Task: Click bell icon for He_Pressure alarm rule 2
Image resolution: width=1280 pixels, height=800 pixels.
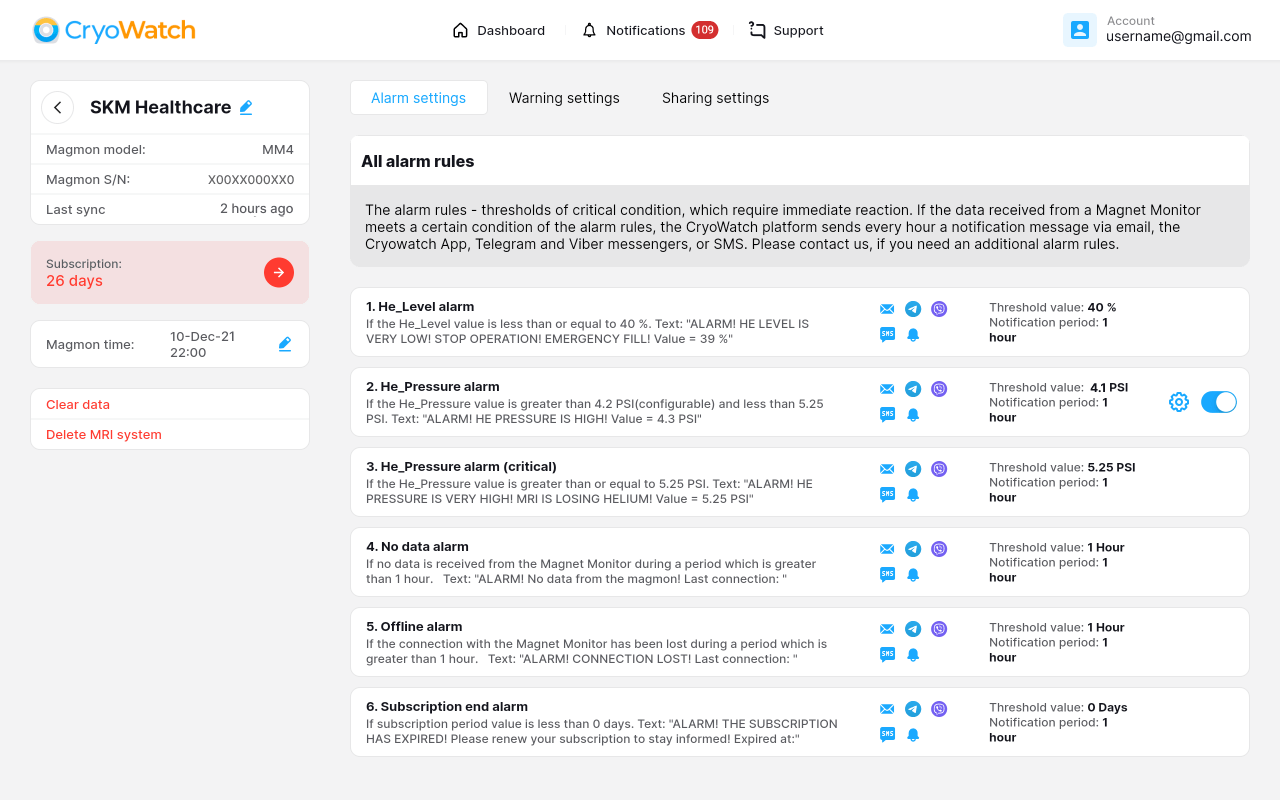Action: [x=913, y=415]
